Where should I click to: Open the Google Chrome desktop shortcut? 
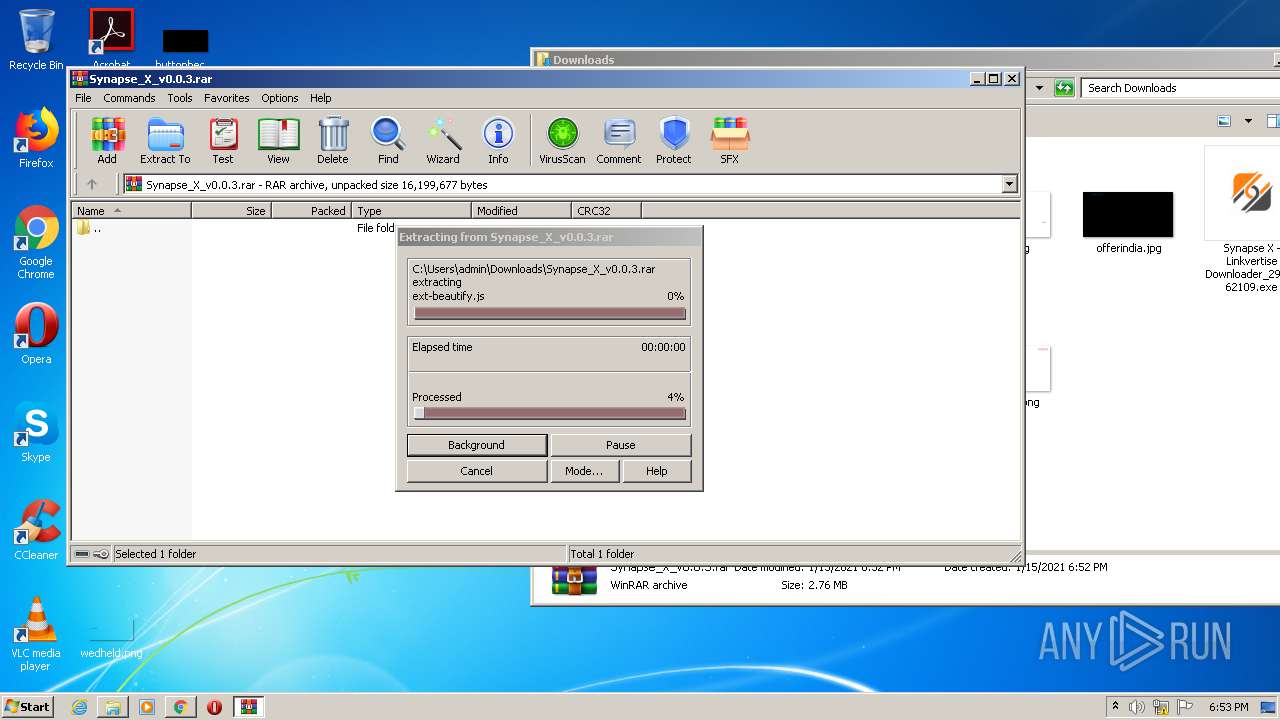36,243
